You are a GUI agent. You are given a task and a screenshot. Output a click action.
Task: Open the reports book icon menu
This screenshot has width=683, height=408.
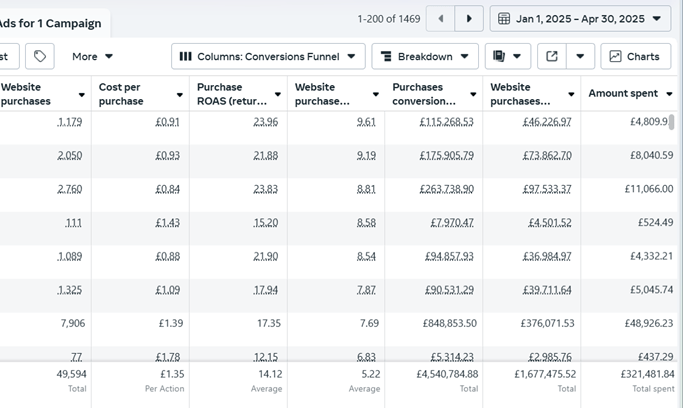pos(508,57)
